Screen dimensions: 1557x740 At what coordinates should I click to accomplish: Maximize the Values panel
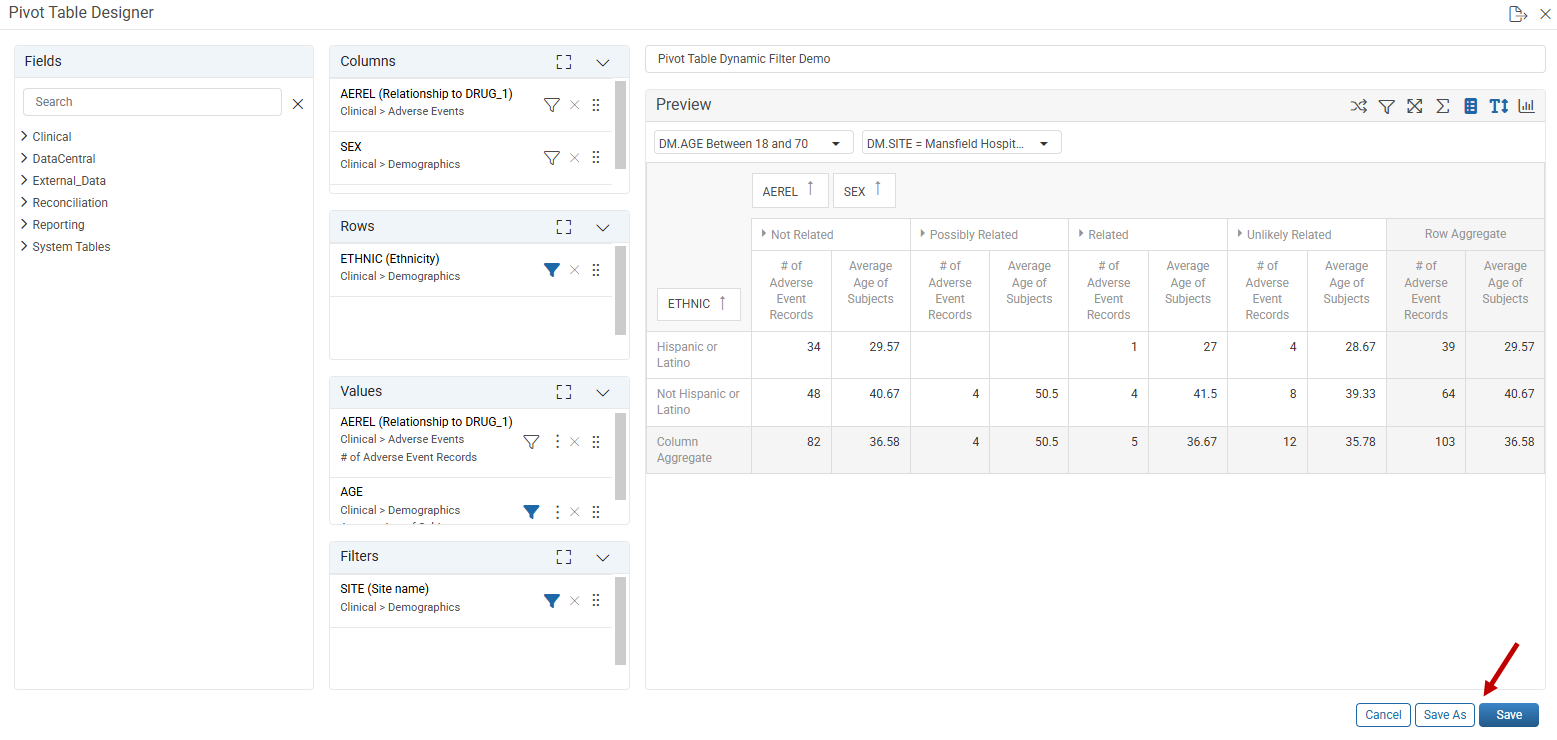click(x=564, y=392)
